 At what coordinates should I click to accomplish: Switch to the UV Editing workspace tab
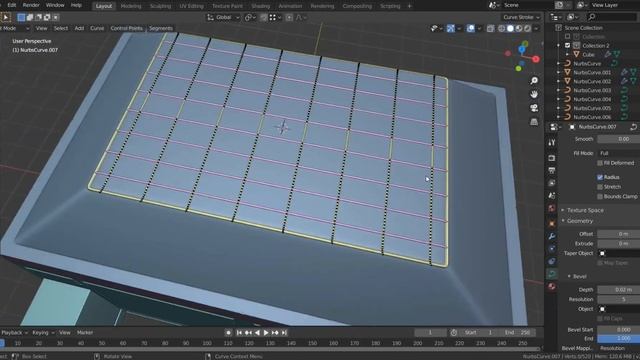point(191,6)
